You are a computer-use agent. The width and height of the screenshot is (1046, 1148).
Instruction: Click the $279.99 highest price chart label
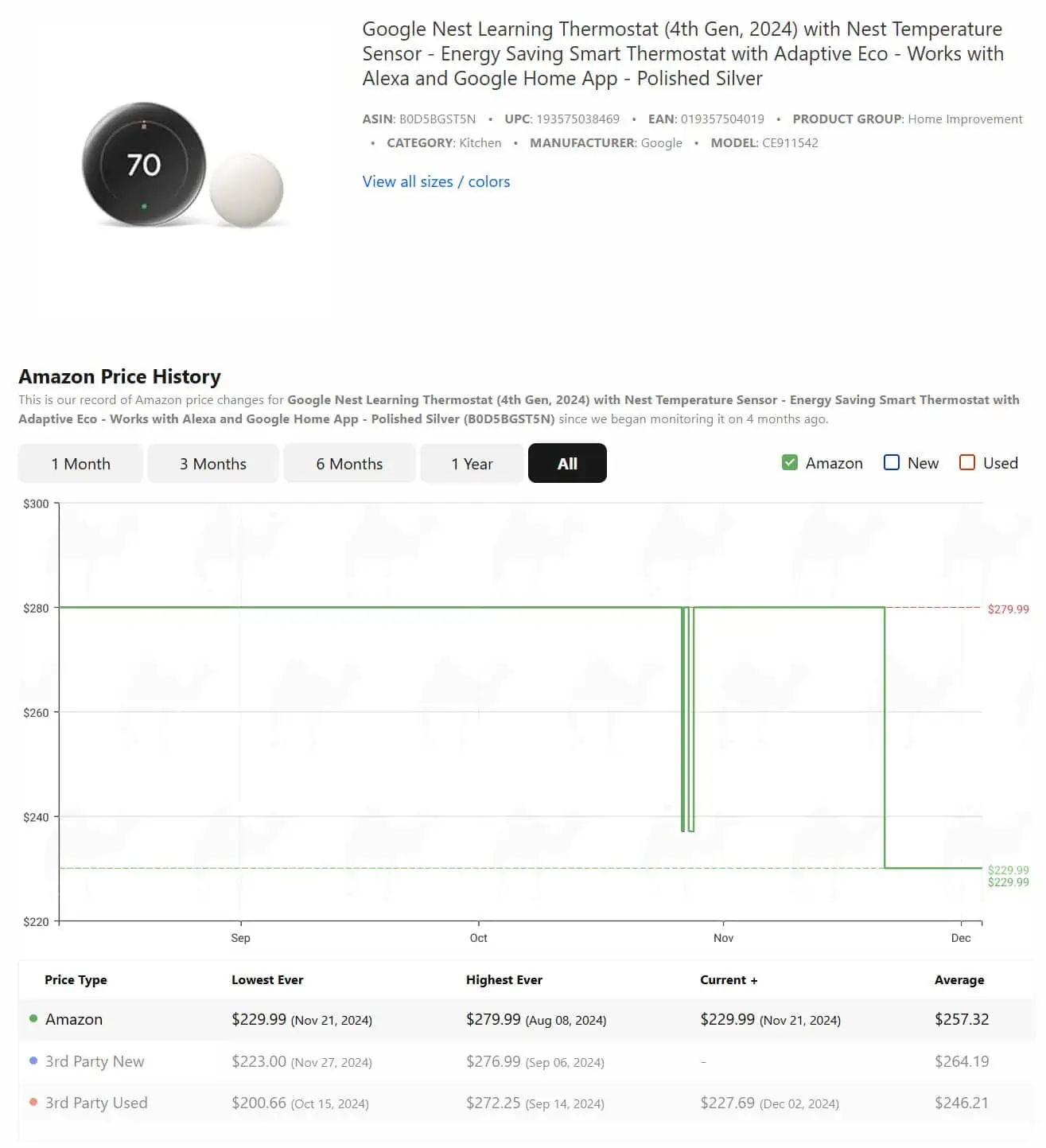(x=1008, y=609)
